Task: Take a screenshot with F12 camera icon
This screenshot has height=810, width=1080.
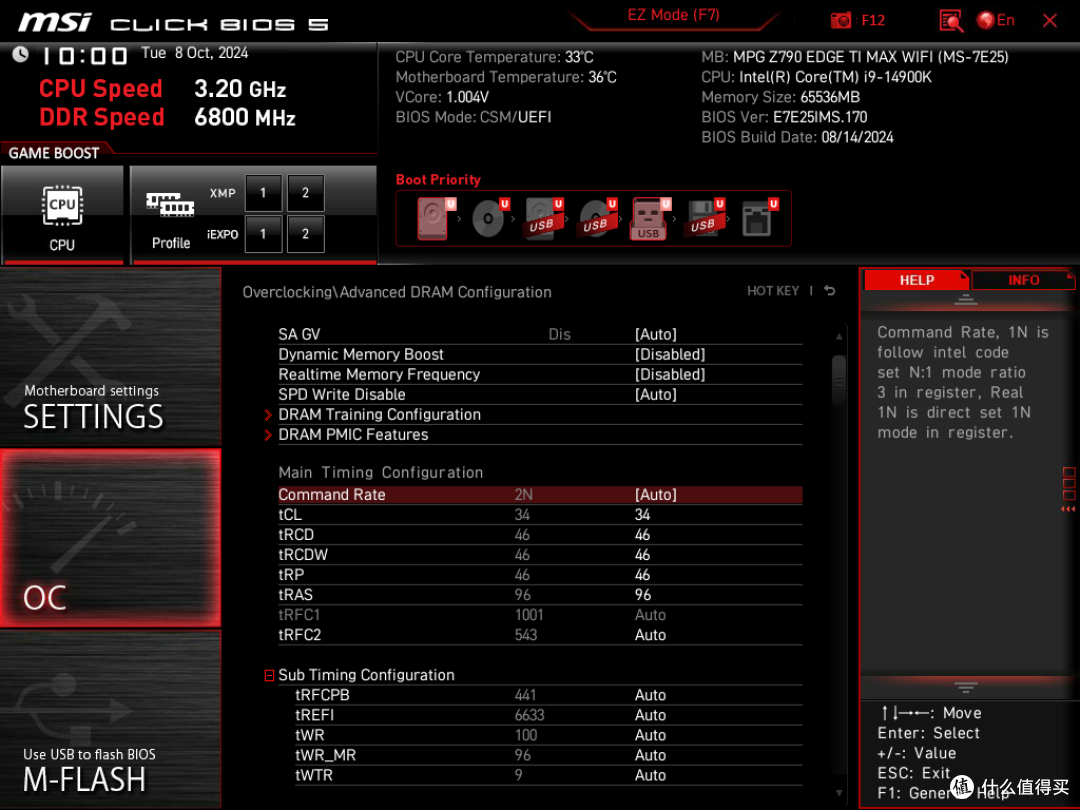Action: 840,20
